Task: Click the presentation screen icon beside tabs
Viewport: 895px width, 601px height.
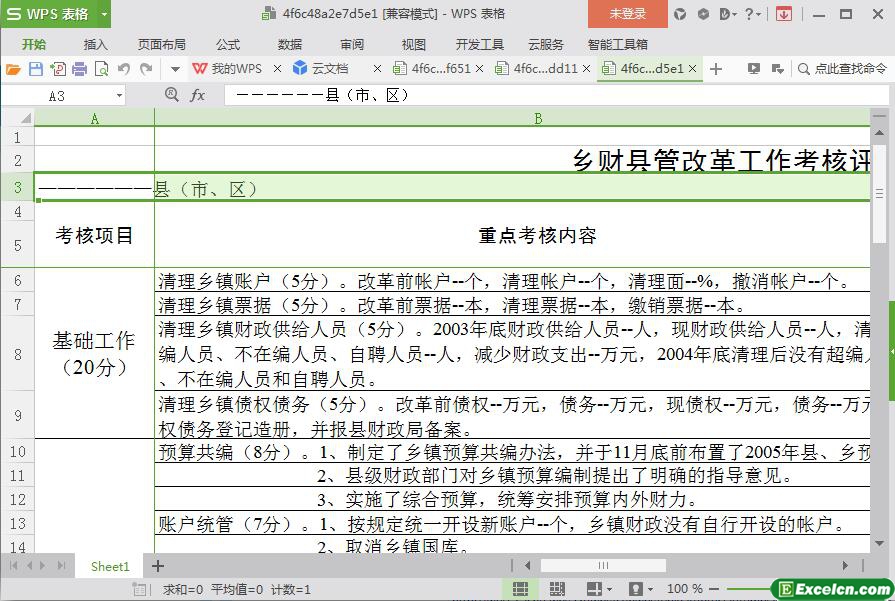Action: (x=754, y=69)
